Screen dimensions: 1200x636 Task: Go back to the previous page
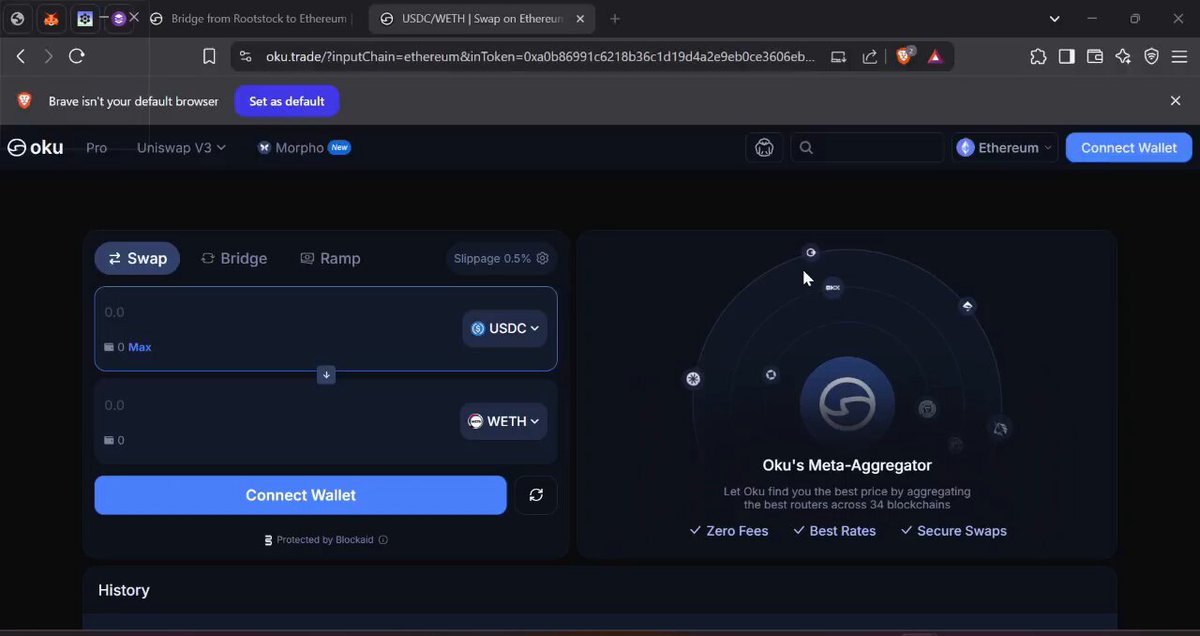point(20,57)
